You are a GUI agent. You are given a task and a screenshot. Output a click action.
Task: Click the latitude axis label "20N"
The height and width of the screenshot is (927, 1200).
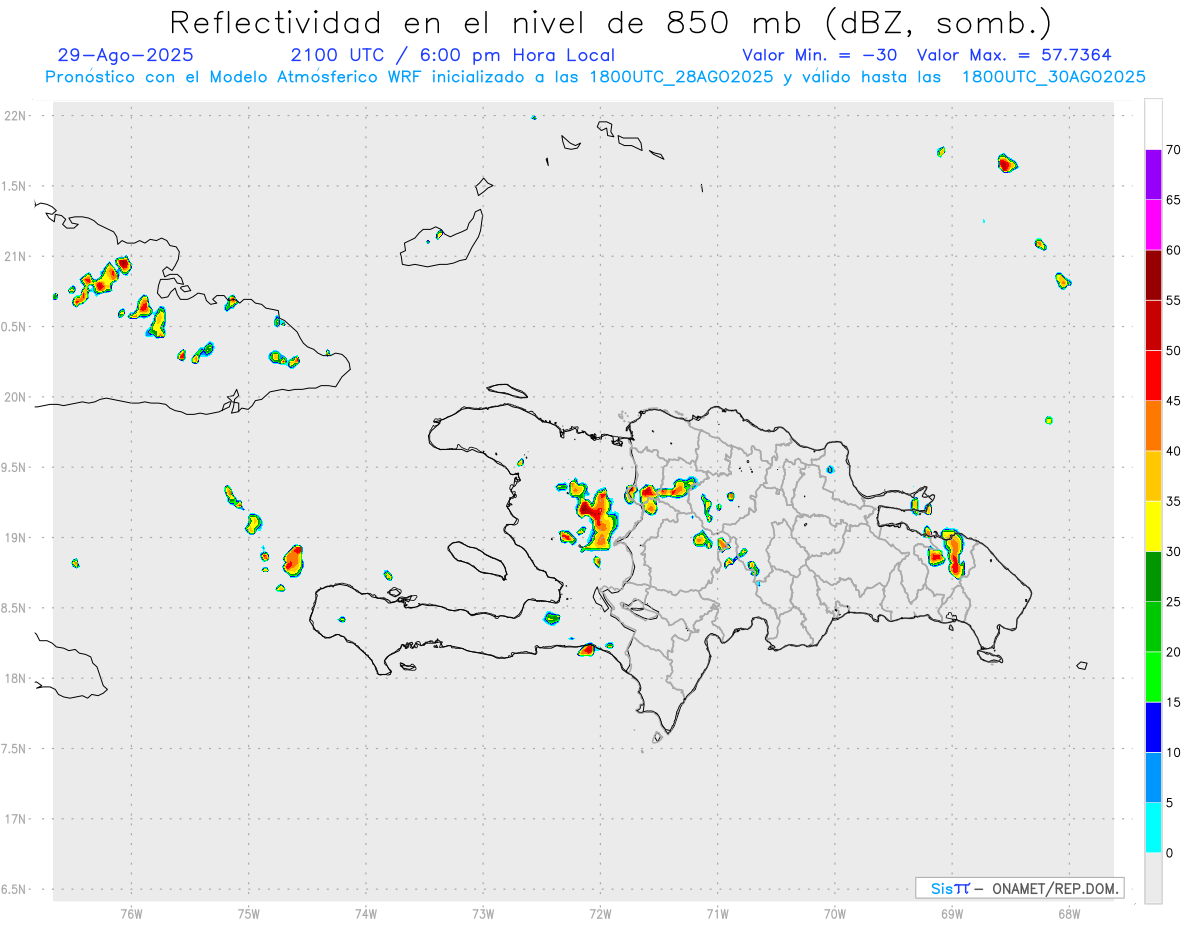tap(16, 397)
